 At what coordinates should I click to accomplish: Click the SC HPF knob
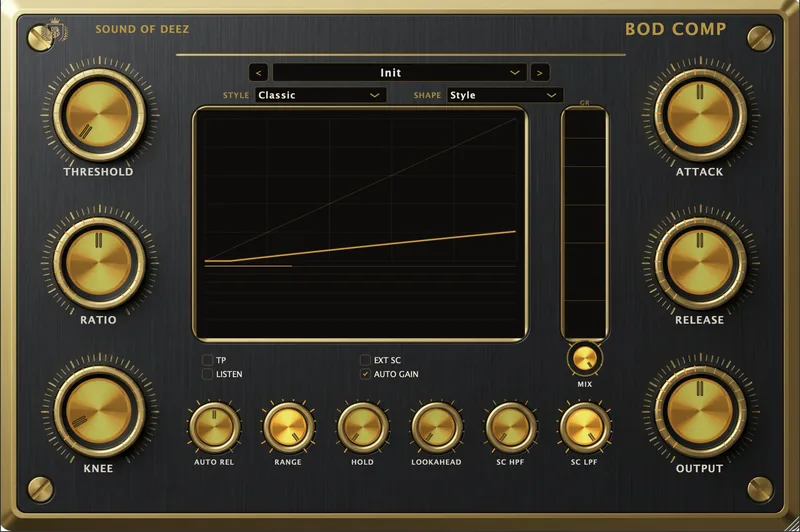tap(511, 427)
